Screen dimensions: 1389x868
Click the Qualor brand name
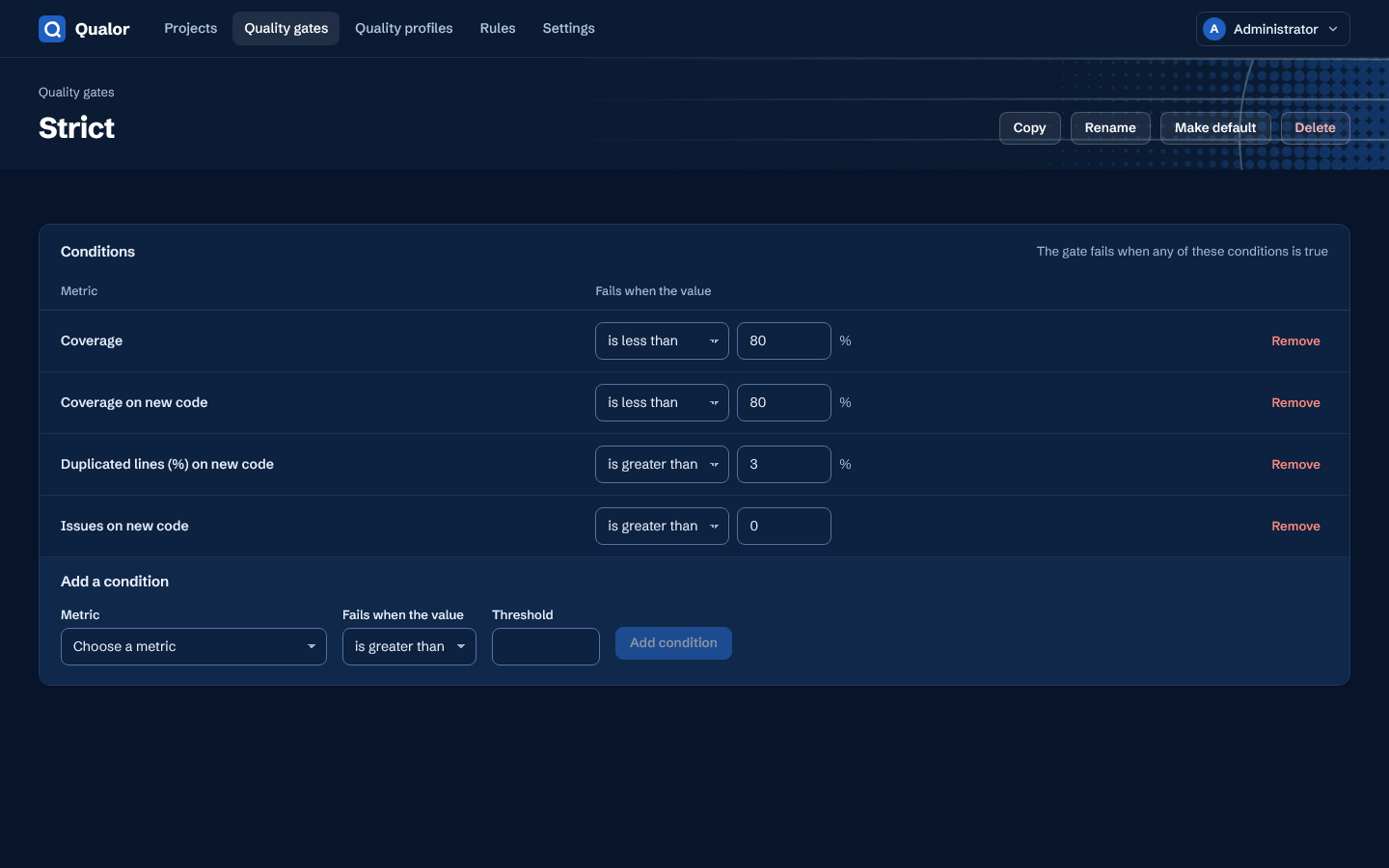pyautogui.click(x=102, y=29)
